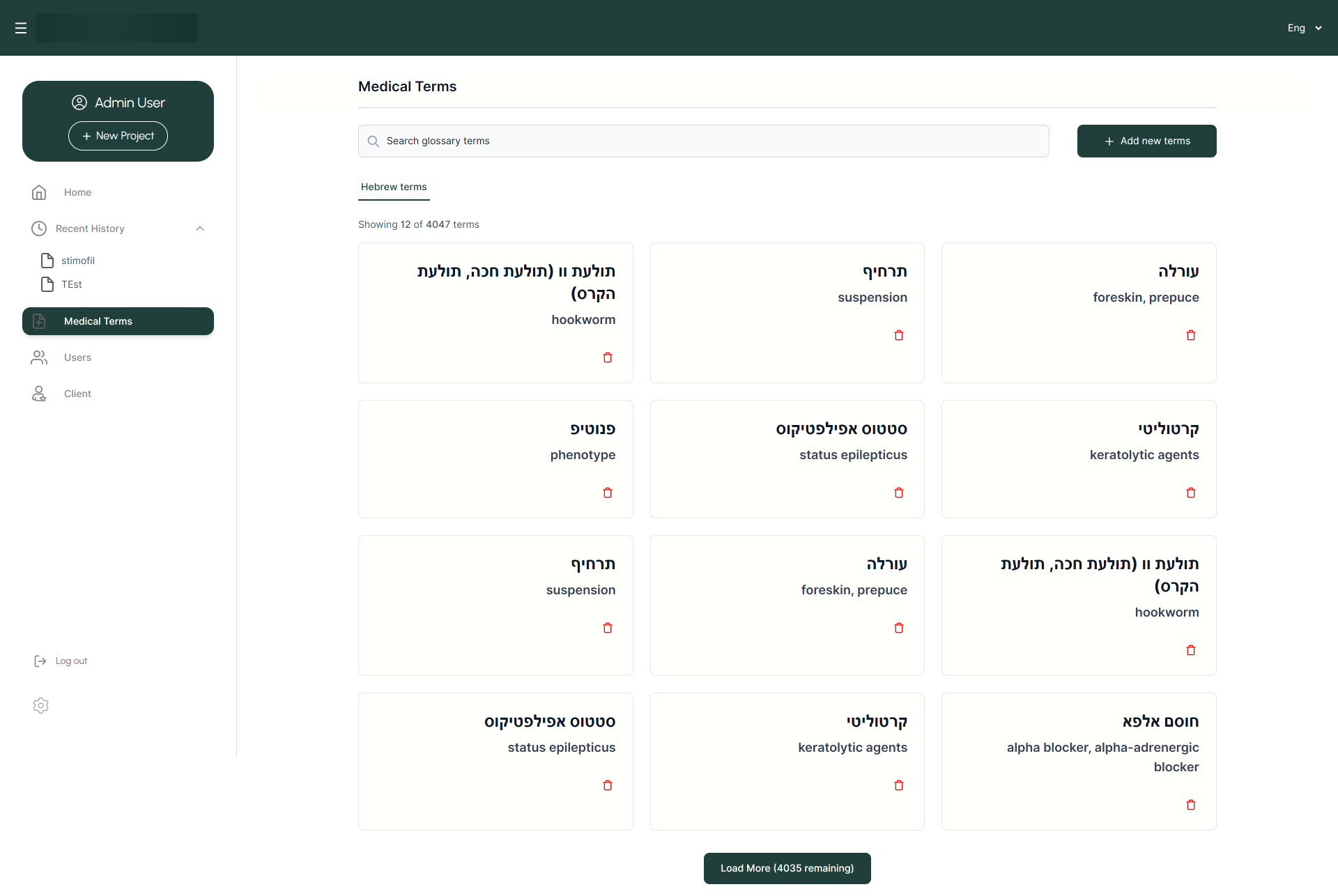
Task: Load More terms (4035 remaining)
Action: pyautogui.click(x=787, y=868)
